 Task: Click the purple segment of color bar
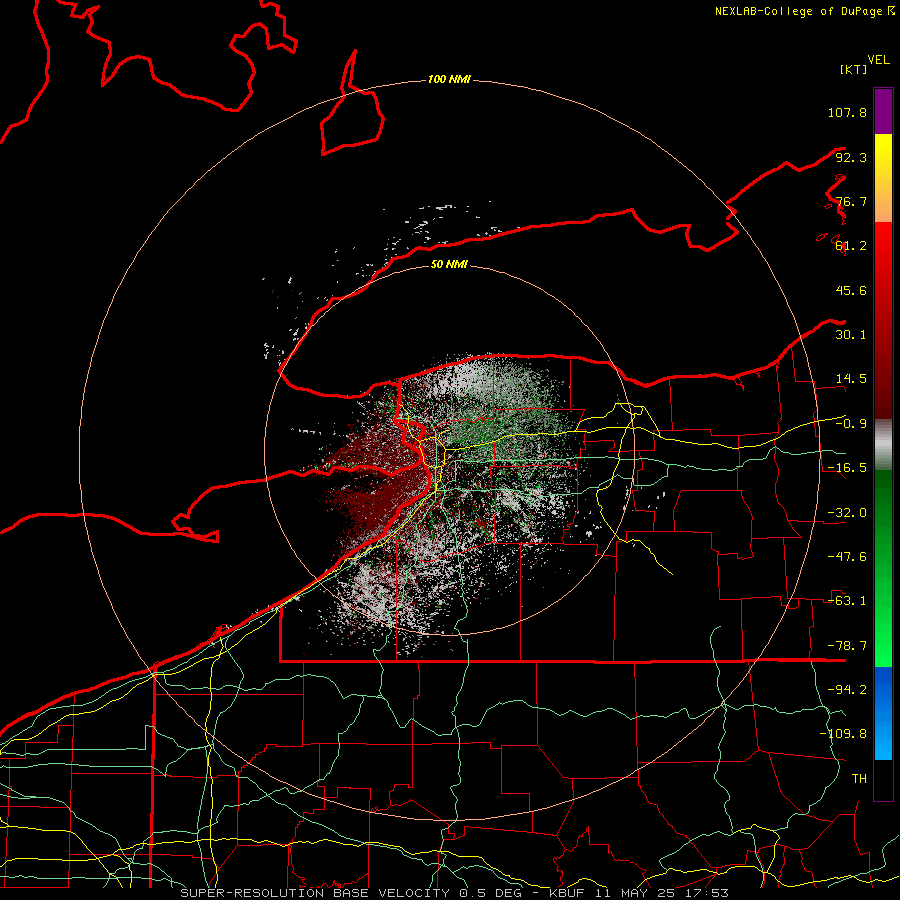[883, 111]
